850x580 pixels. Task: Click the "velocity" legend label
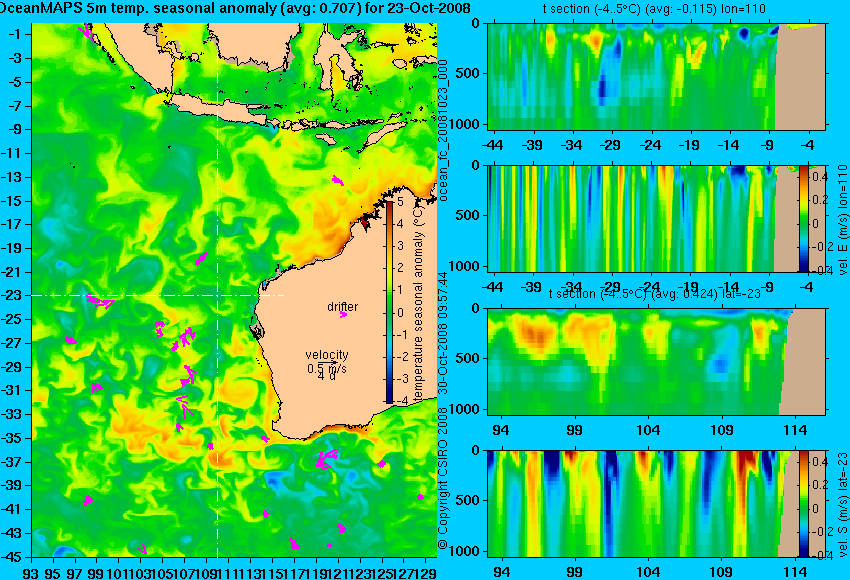(x=327, y=355)
